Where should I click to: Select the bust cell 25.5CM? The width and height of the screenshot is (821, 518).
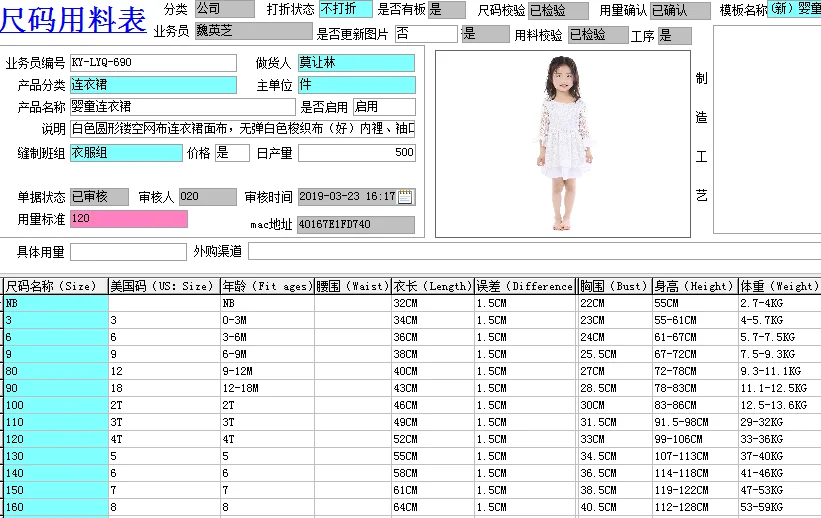point(615,355)
